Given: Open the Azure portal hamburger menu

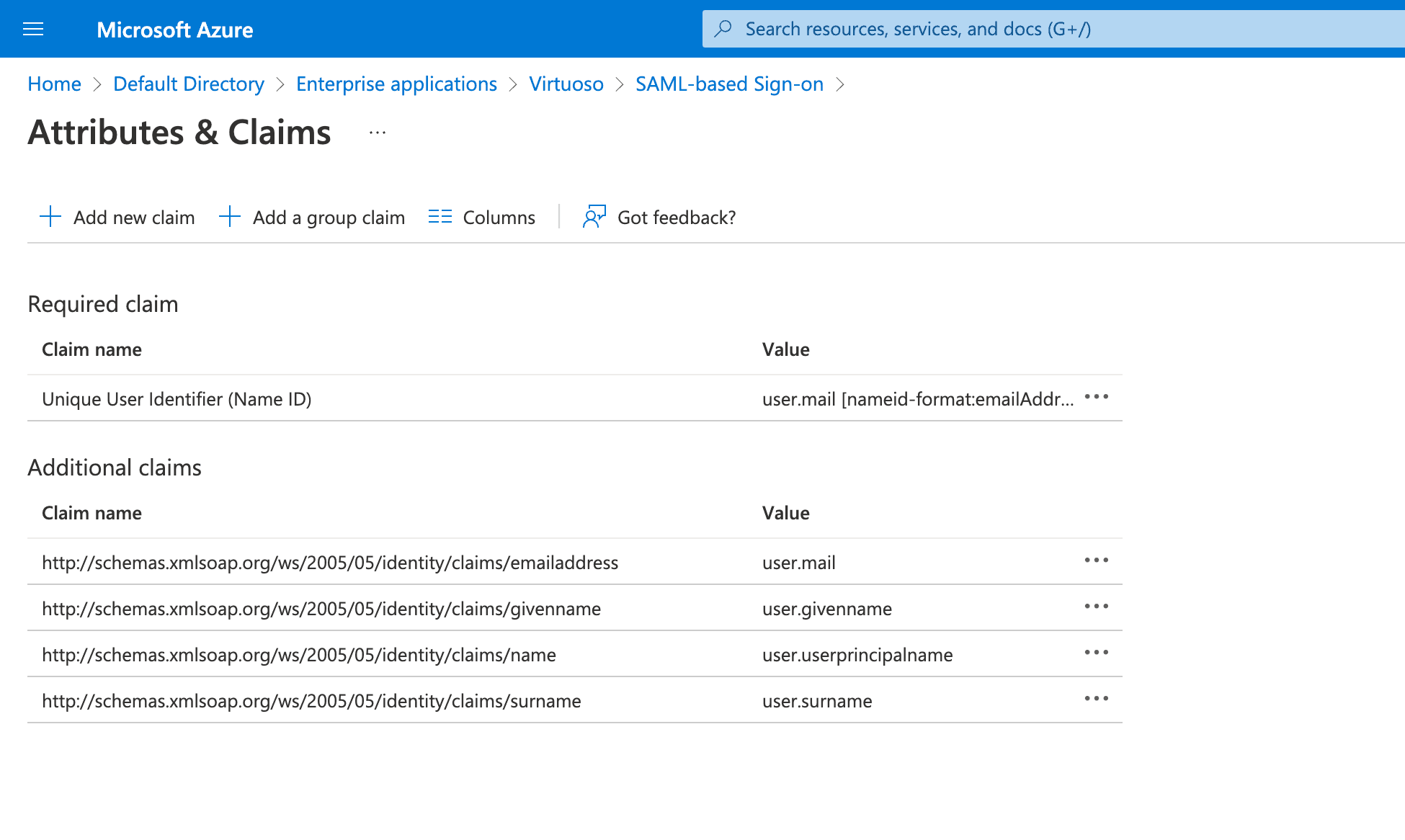Looking at the screenshot, I should tap(33, 29).
